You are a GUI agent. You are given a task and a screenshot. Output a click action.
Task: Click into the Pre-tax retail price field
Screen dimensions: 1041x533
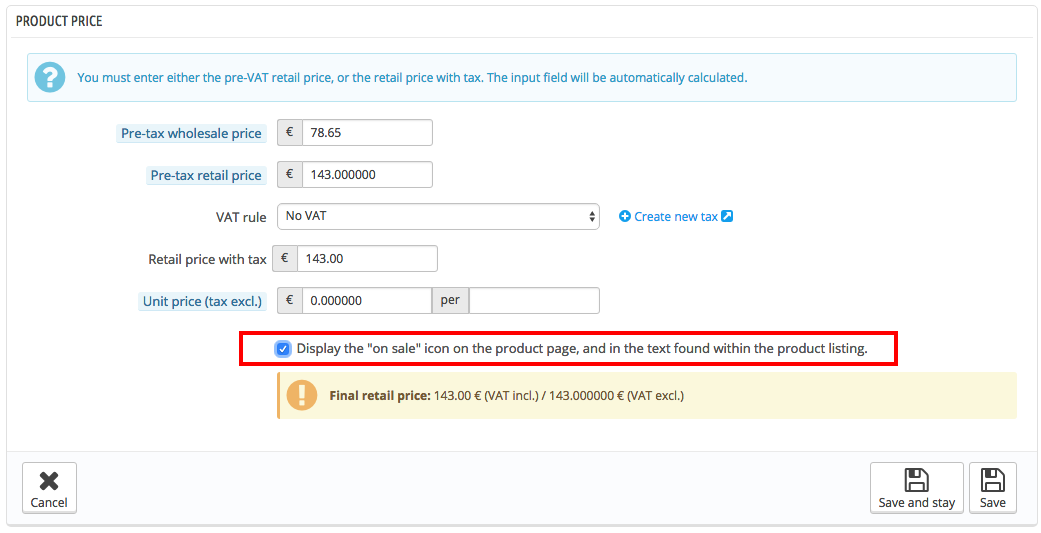coord(367,175)
